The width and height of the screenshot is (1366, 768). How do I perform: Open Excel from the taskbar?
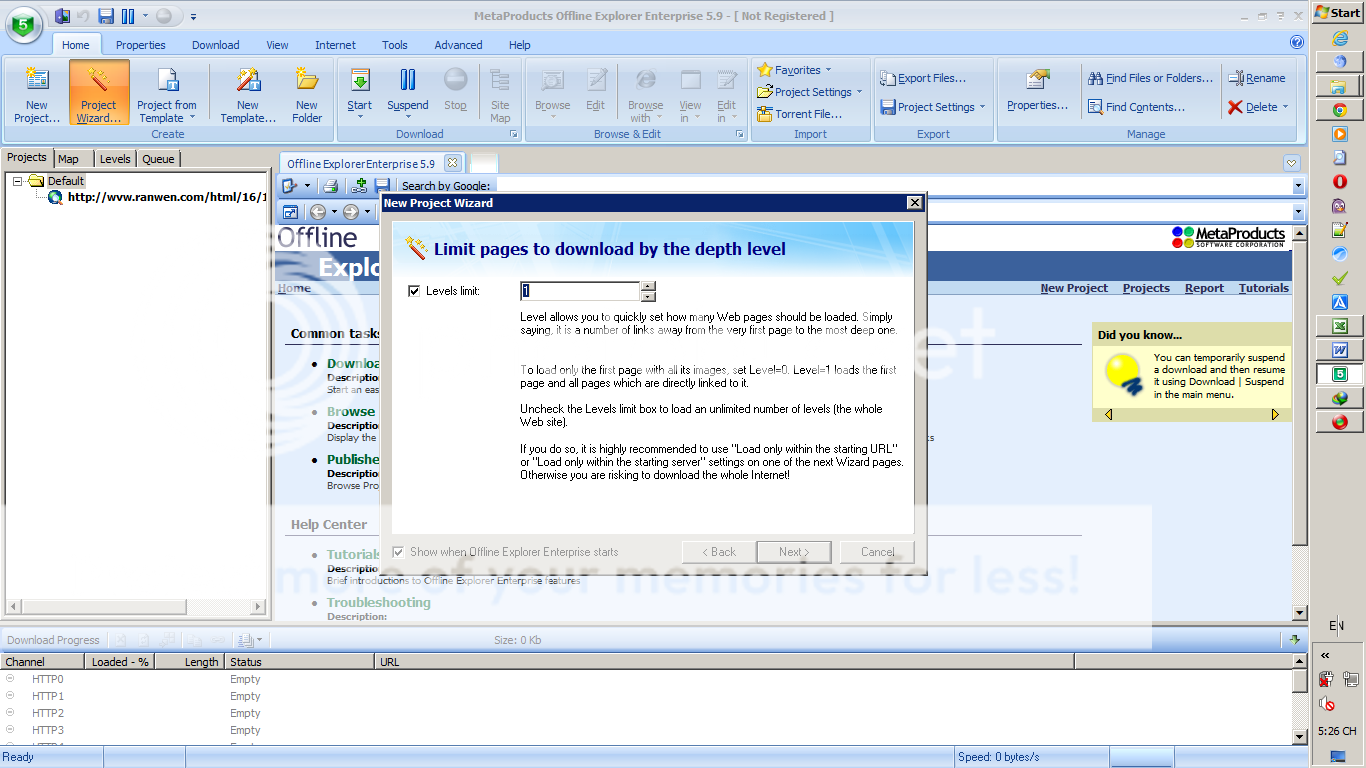coord(1339,326)
